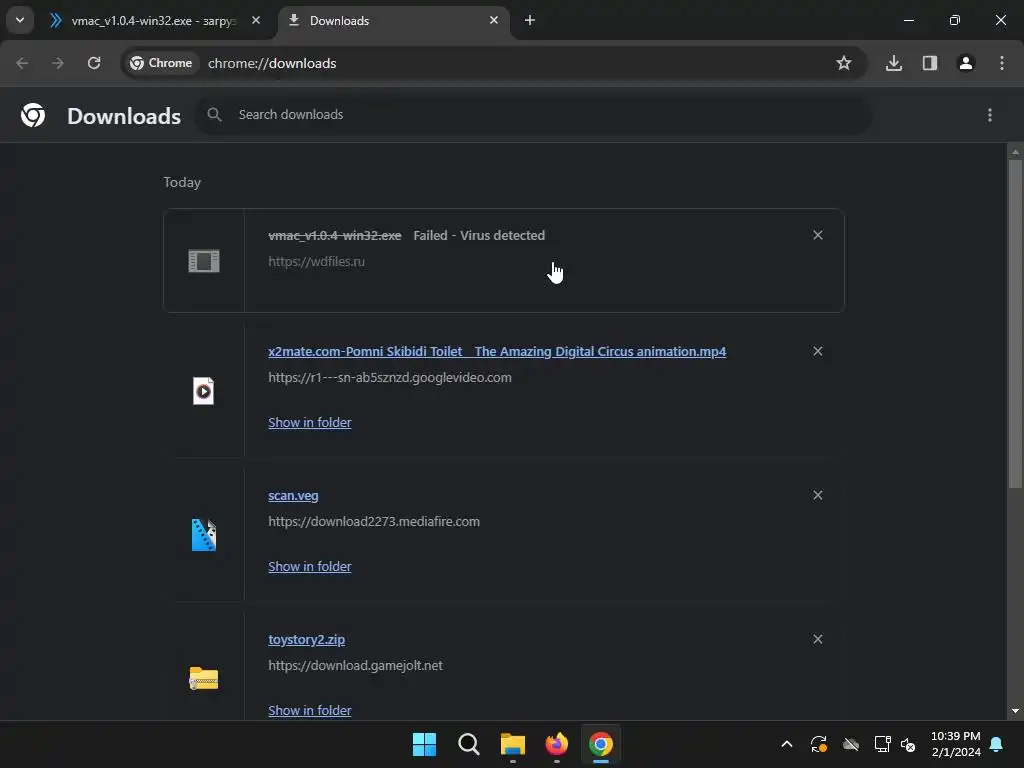Click the network status tray icon
1024x768 pixels.
point(882,744)
